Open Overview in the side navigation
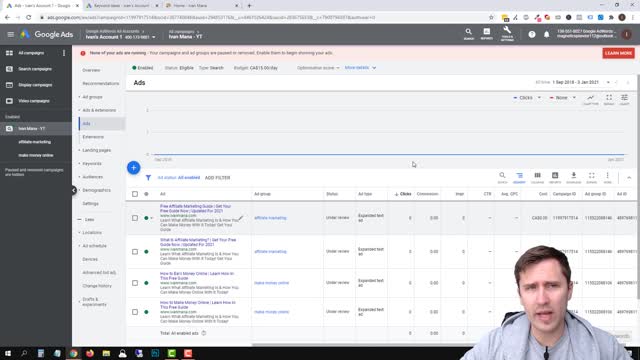Image resolution: width=640 pixels, height=360 pixels. click(91, 70)
